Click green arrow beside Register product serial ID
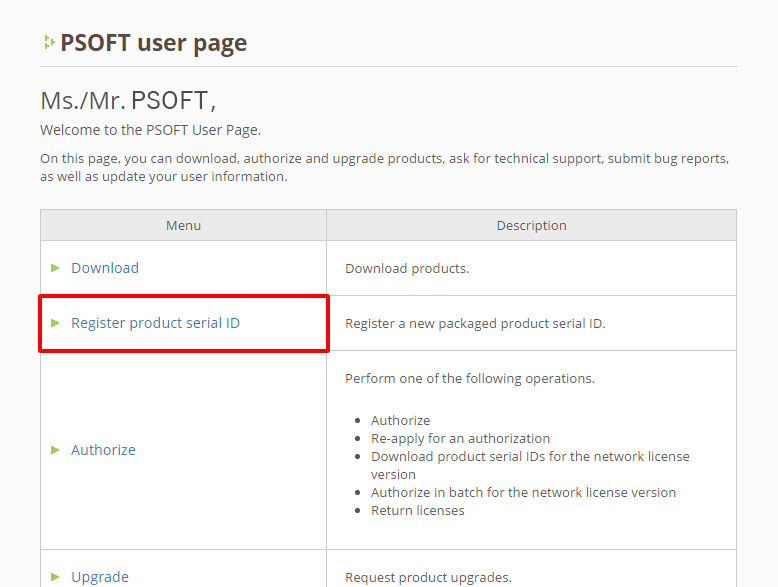The height and width of the screenshot is (587, 778). [56, 323]
